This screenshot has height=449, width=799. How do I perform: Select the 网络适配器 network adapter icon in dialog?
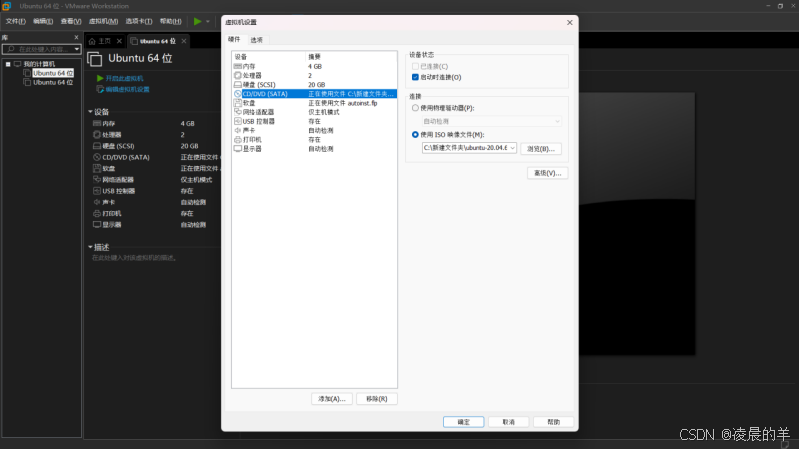pos(237,112)
